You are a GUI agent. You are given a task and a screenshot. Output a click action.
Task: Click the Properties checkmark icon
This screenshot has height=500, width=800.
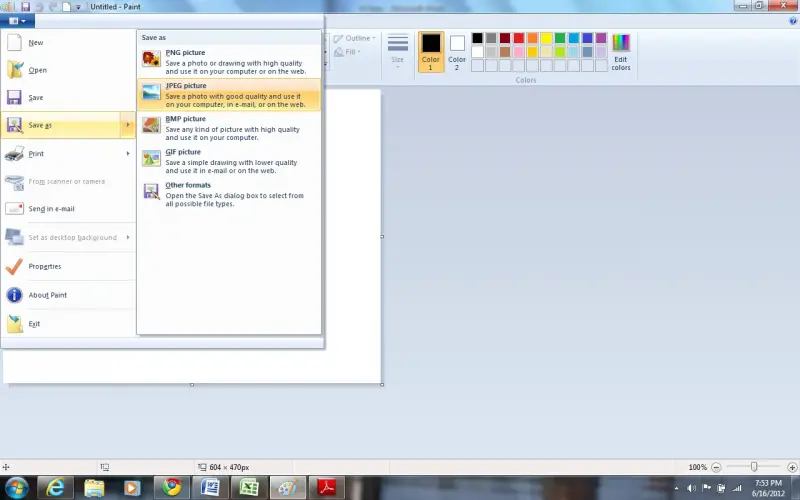14,266
